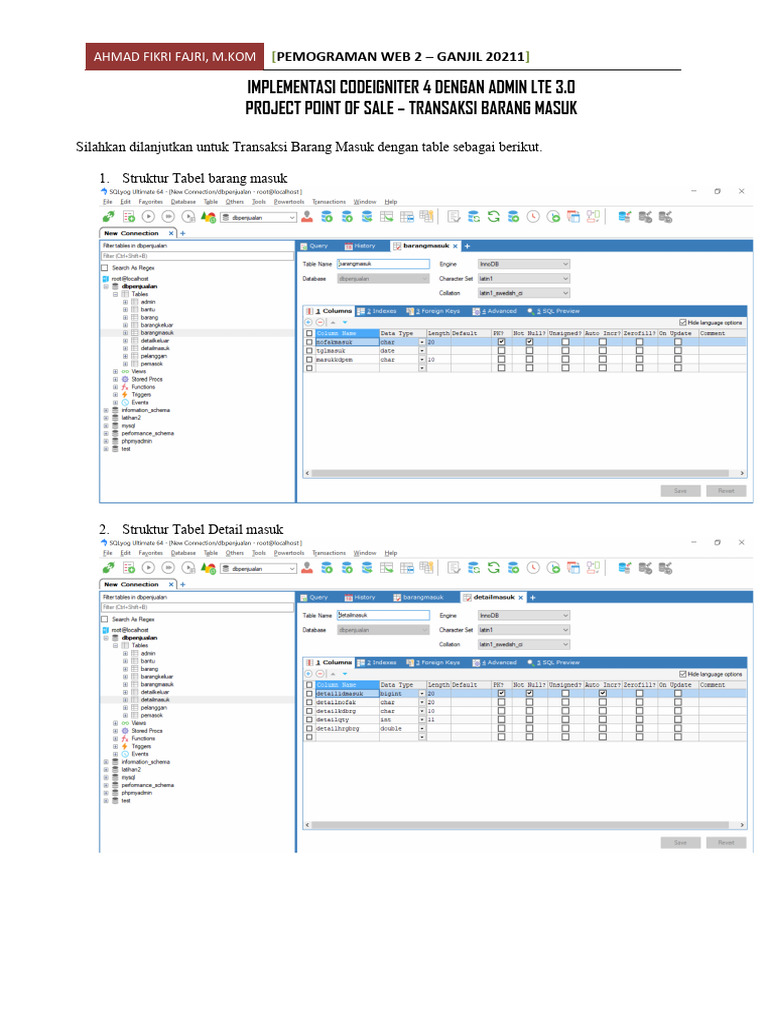Screen dimensions: 768x1024
Task: Click the Save button below the barangmasuk columns grid
Action: click(x=680, y=490)
